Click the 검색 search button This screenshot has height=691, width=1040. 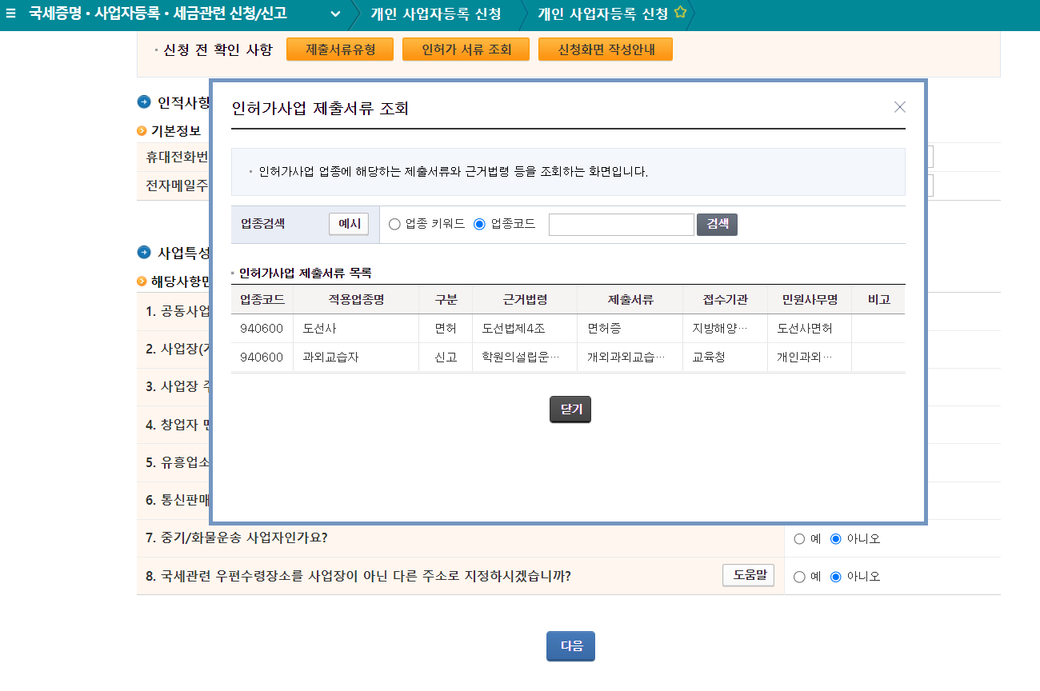[x=717, y=224]
